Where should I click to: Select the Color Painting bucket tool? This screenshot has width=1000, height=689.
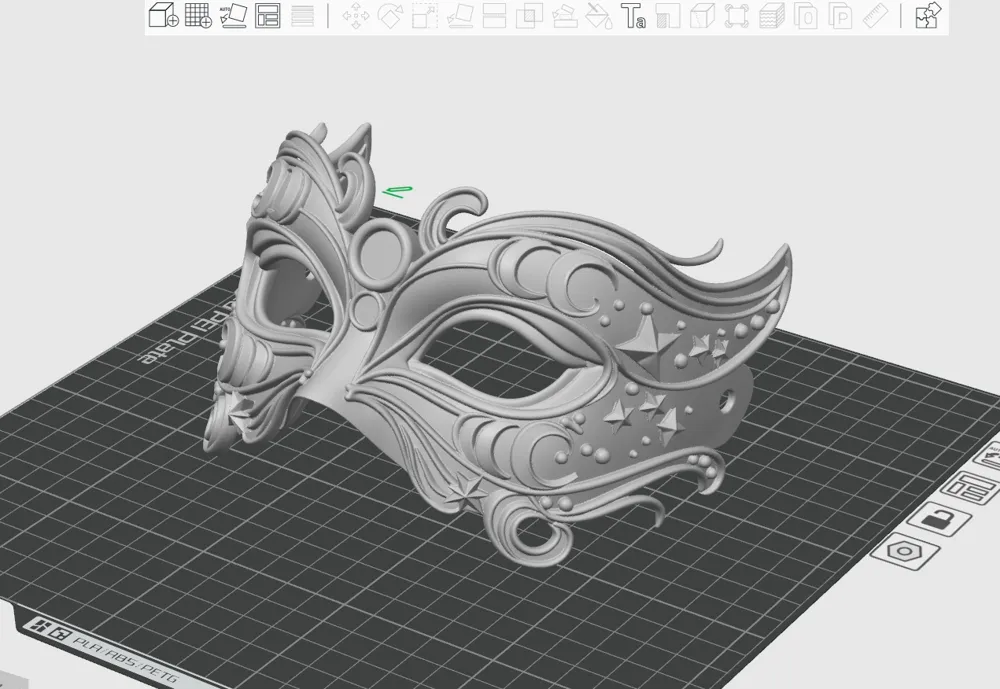tap(599, 16)
